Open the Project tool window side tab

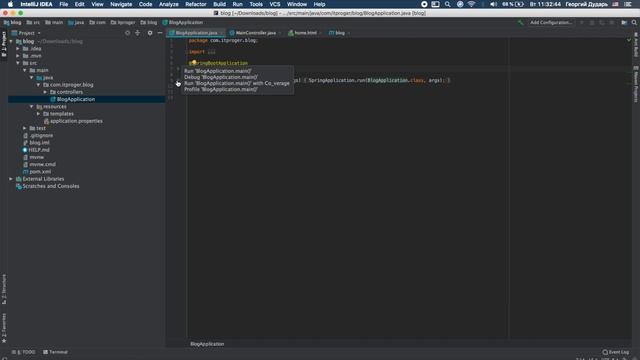pos(4,44)
